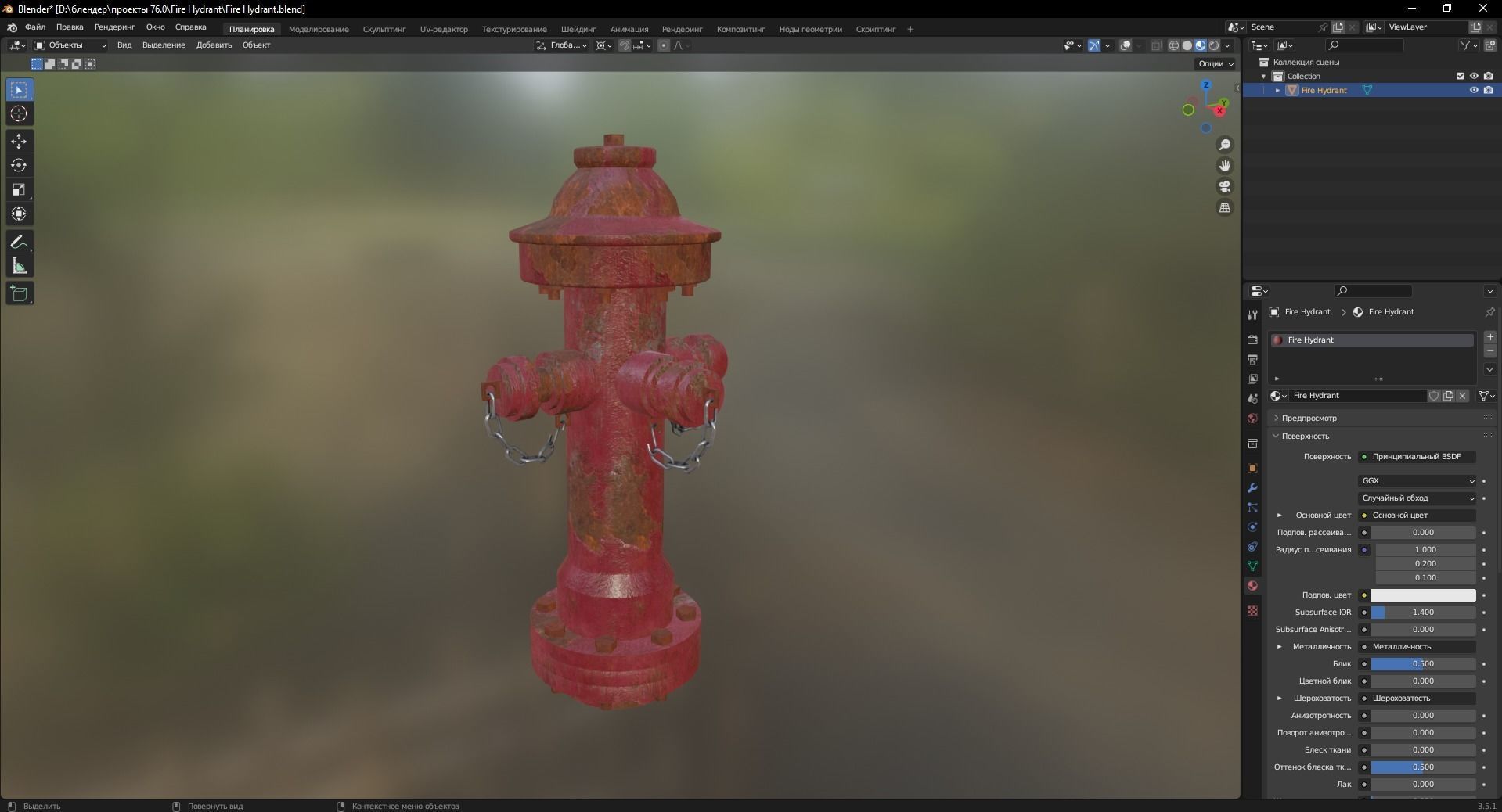Hide Fire Hydrant object via eye icon

1474,90
